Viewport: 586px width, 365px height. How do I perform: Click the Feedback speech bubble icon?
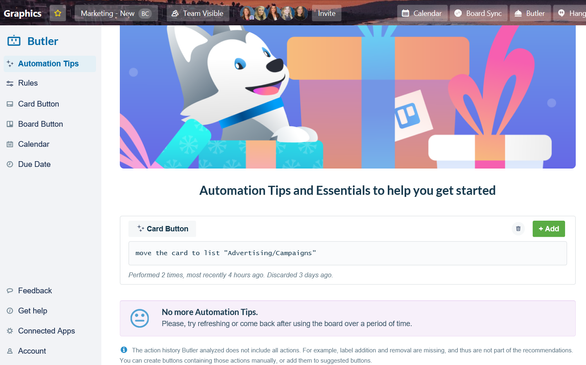tap(10, 291)
